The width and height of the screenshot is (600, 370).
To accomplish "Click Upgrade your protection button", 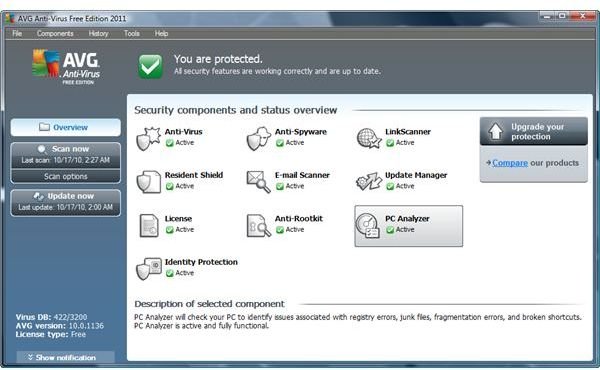I will 533,131.
